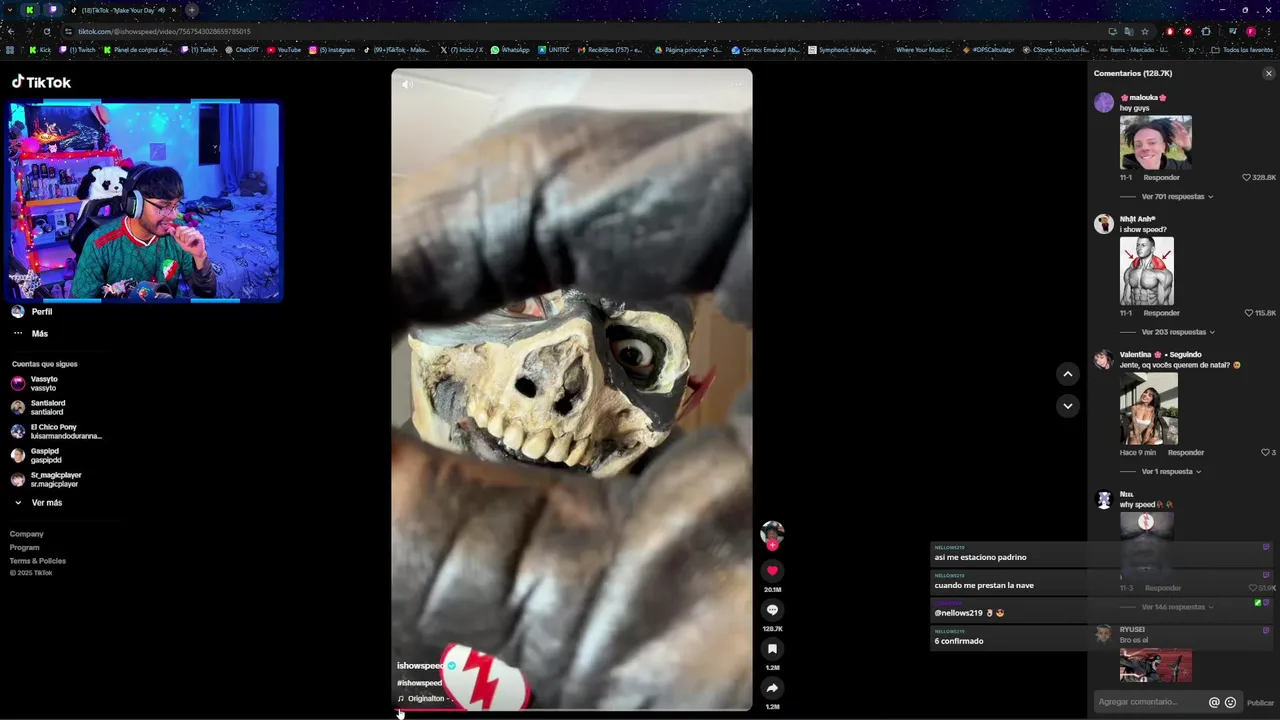Viewport: 1280px width, 720px height.
Task: Mute the video with the speaker icon
Action: point(407,84)
